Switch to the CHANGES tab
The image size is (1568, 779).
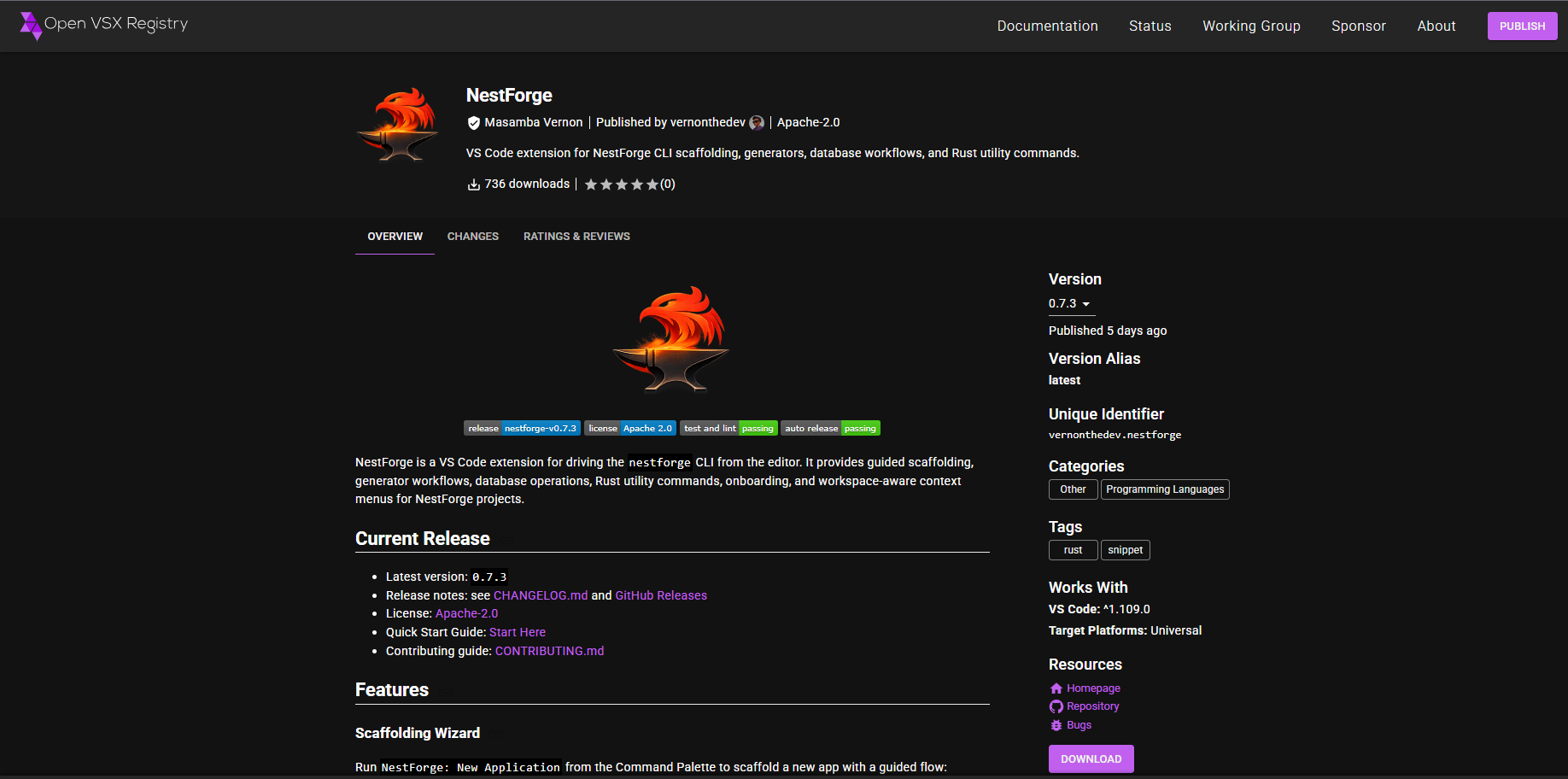click(472, 237)
